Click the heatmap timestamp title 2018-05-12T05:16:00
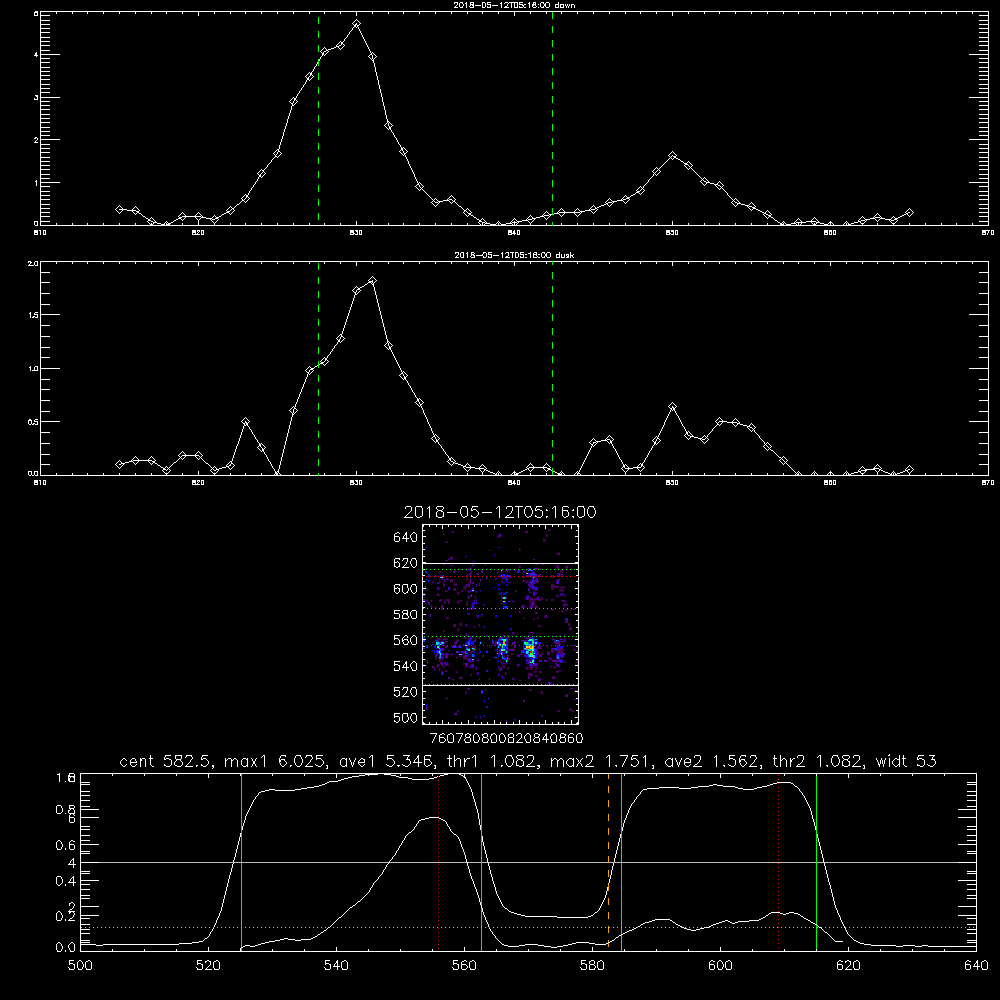 point(500,512)
